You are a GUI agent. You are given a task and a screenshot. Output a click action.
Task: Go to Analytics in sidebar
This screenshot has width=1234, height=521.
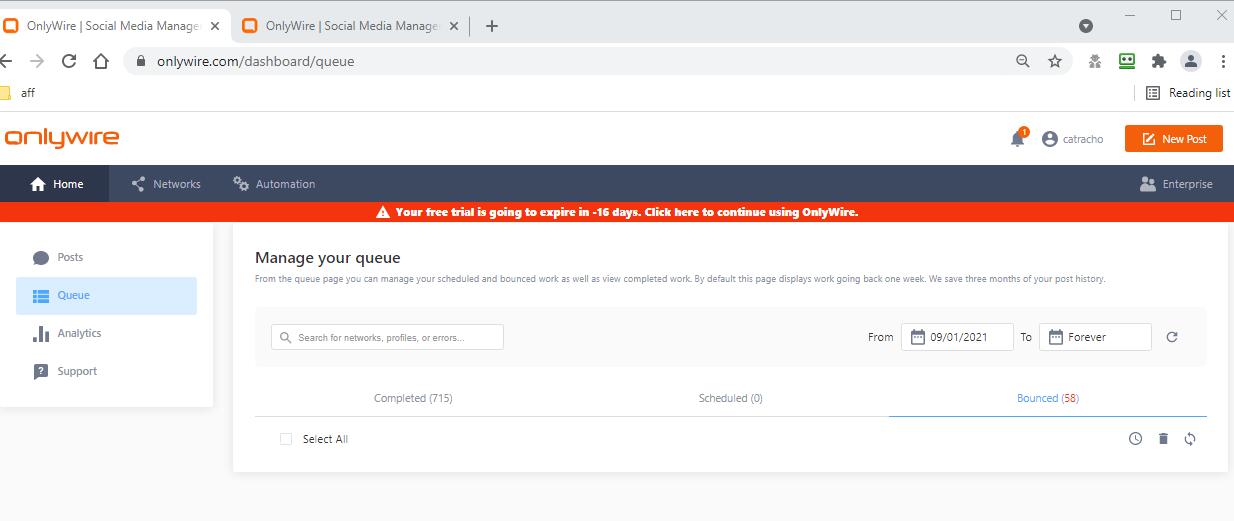pos(79,333)
